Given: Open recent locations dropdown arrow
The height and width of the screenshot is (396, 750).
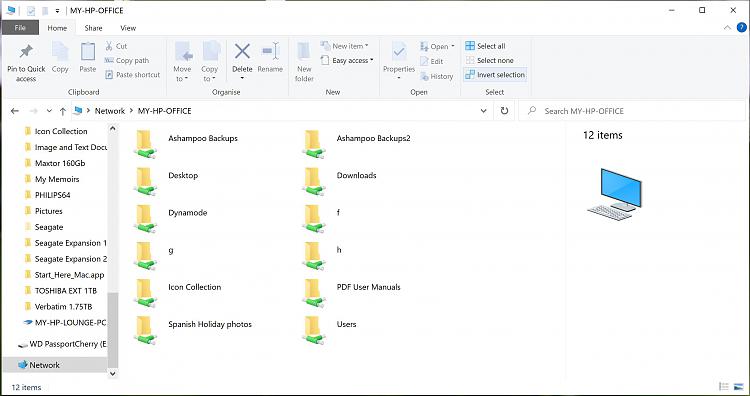Looking at the screenshot, I should pyautogui.click(x=49, y=111).
